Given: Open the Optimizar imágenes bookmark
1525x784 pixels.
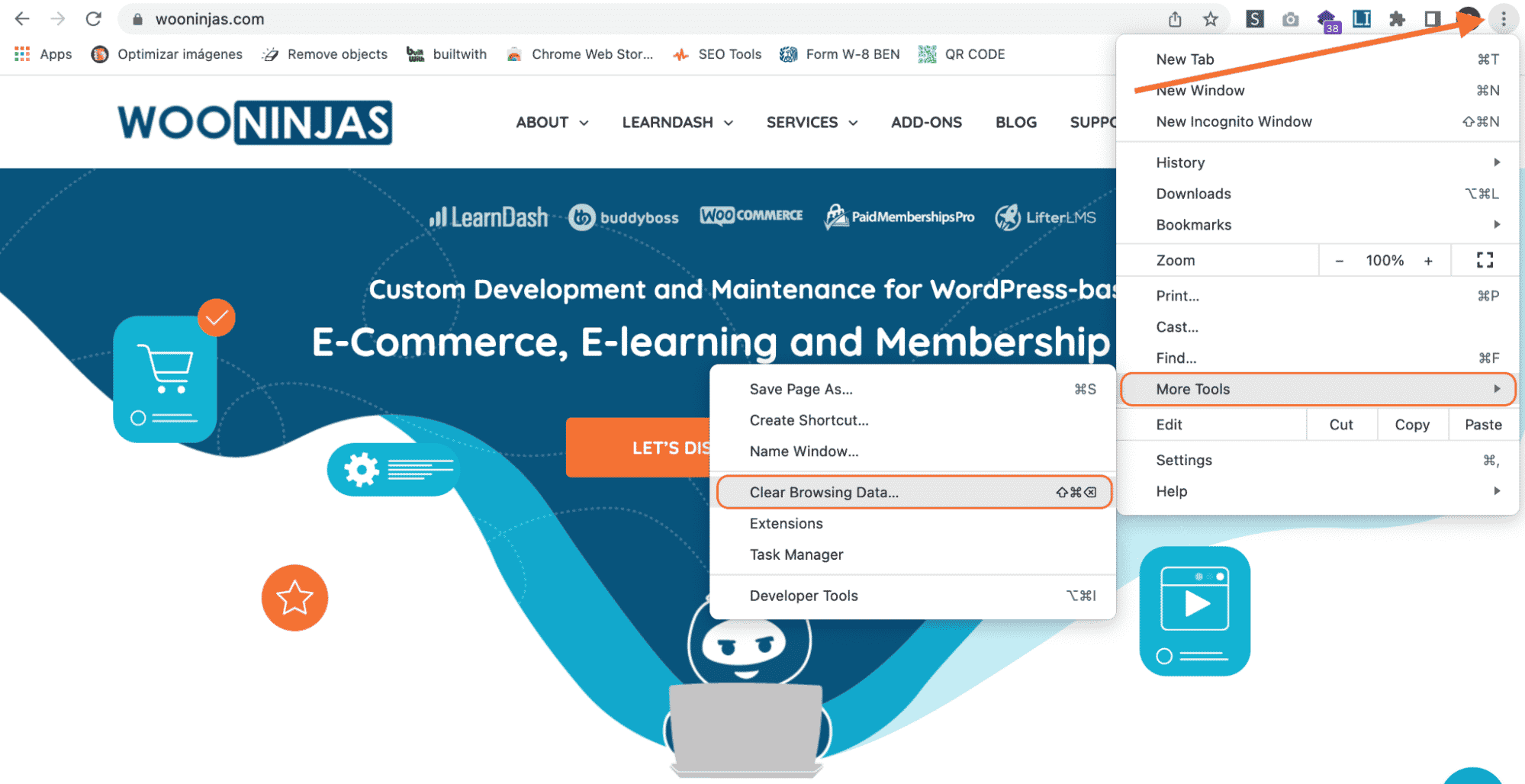Looking at the screenshot, I should [x=167, y=54].
